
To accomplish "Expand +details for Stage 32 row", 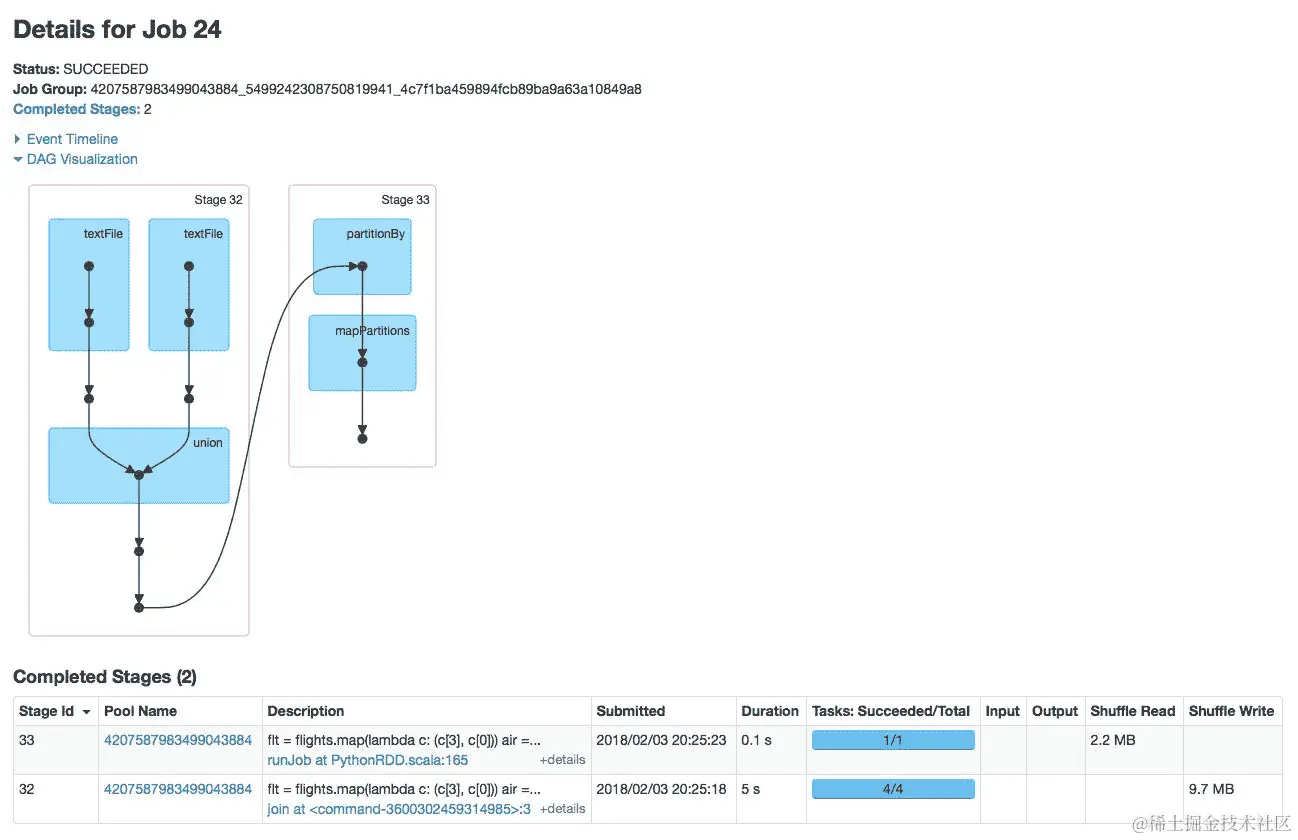I will [562, 809].
